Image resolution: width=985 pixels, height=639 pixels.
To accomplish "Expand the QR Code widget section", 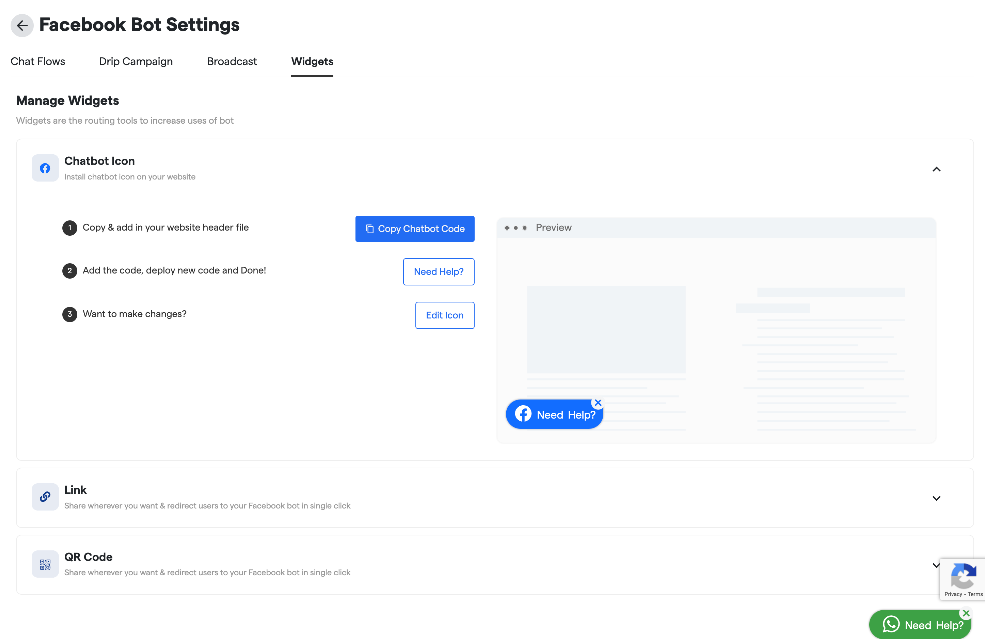I will pyautogui.click(x=934, y=565).
